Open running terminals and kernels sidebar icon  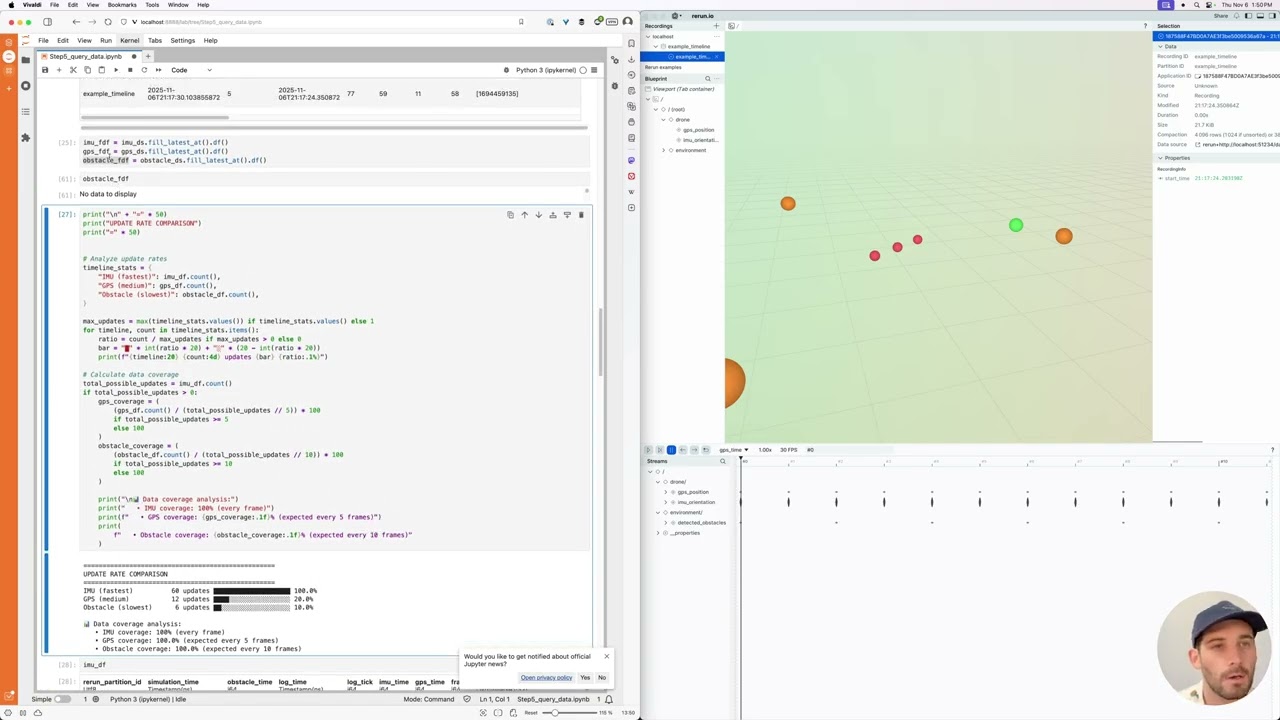[x=26, y=86]
